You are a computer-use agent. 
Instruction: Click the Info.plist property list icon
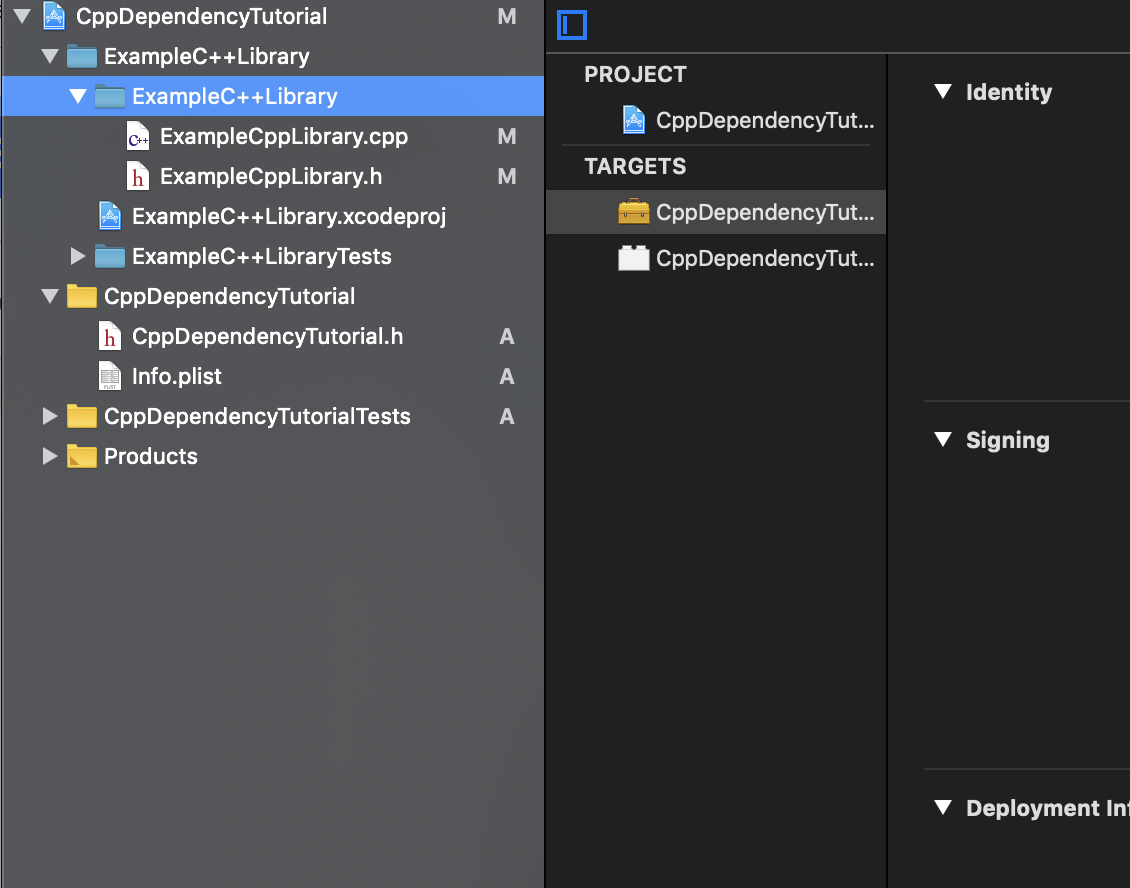point(111,376)
